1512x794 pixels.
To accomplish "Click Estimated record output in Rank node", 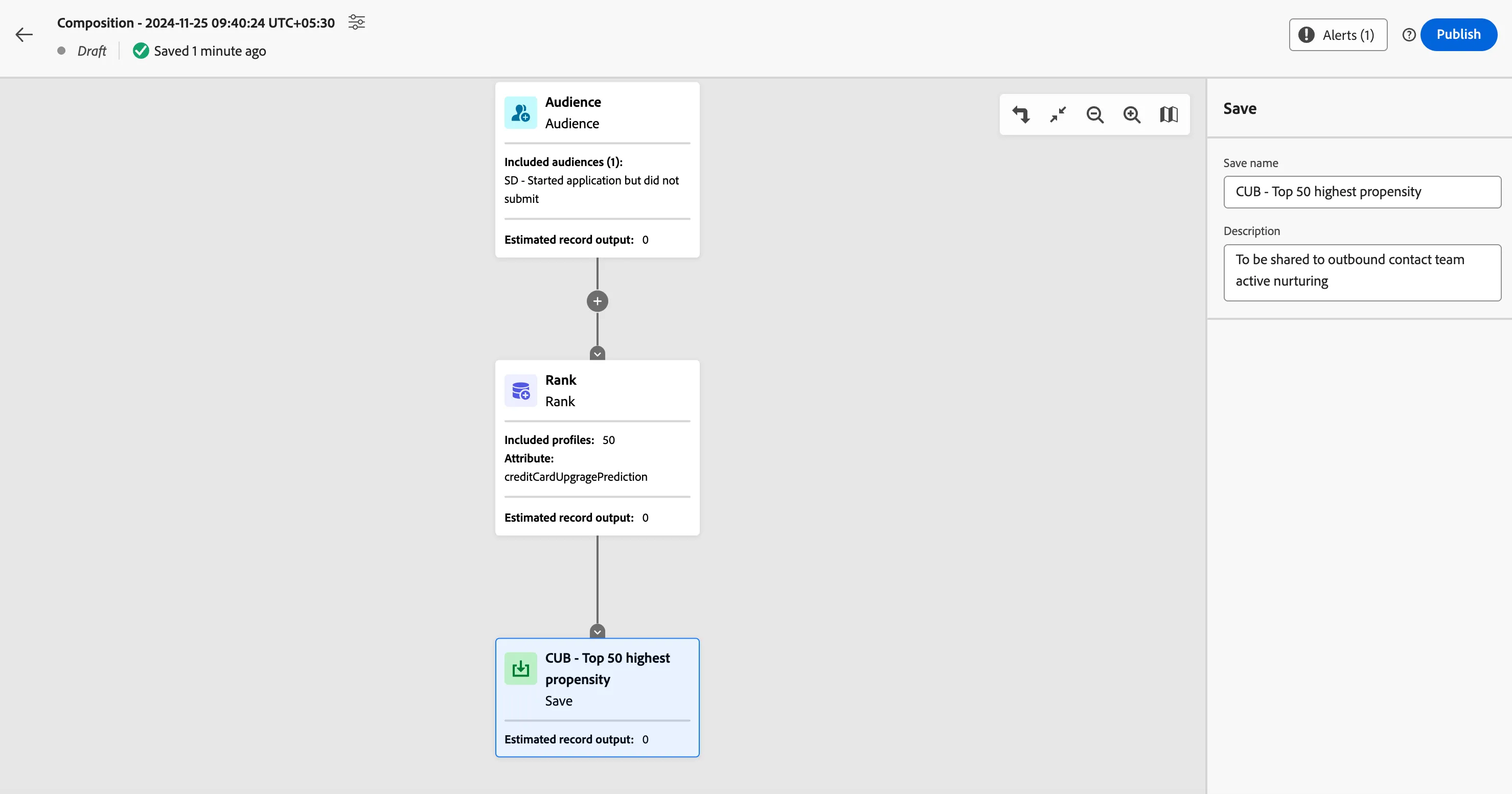I will pos(577,518).
